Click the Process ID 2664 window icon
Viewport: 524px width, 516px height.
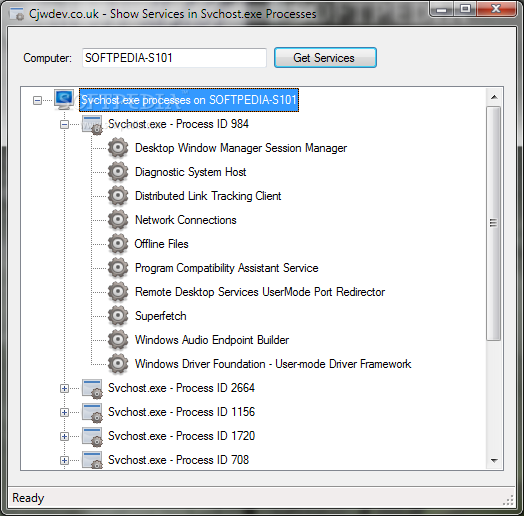point(92,389)
